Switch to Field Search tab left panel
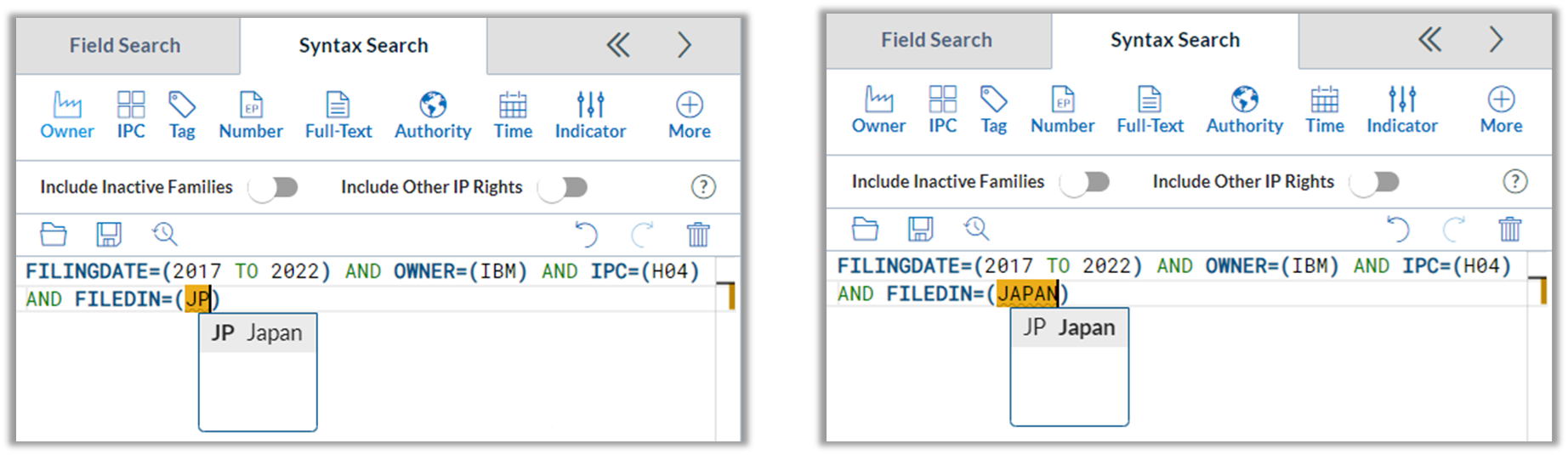Image resolution: width=1568 pixels, height=455 pixels. 125,46
